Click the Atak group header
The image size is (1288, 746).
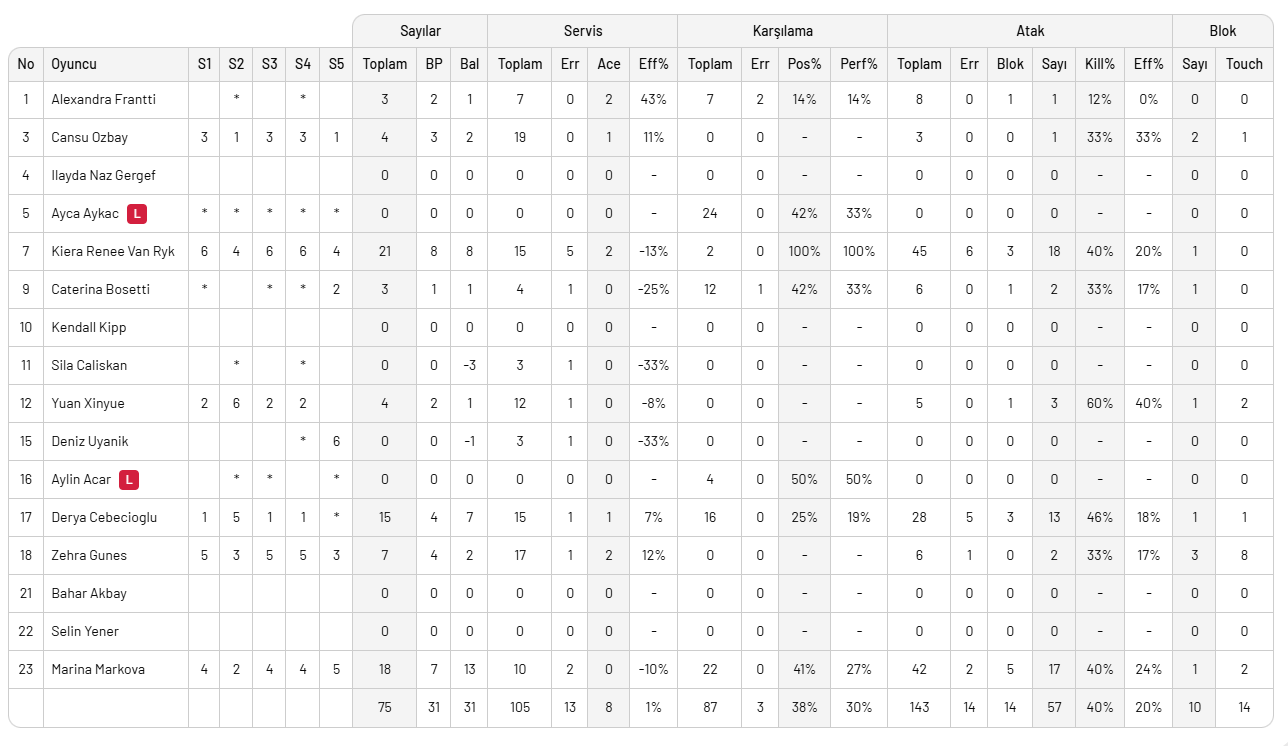tap(1030, 31)
